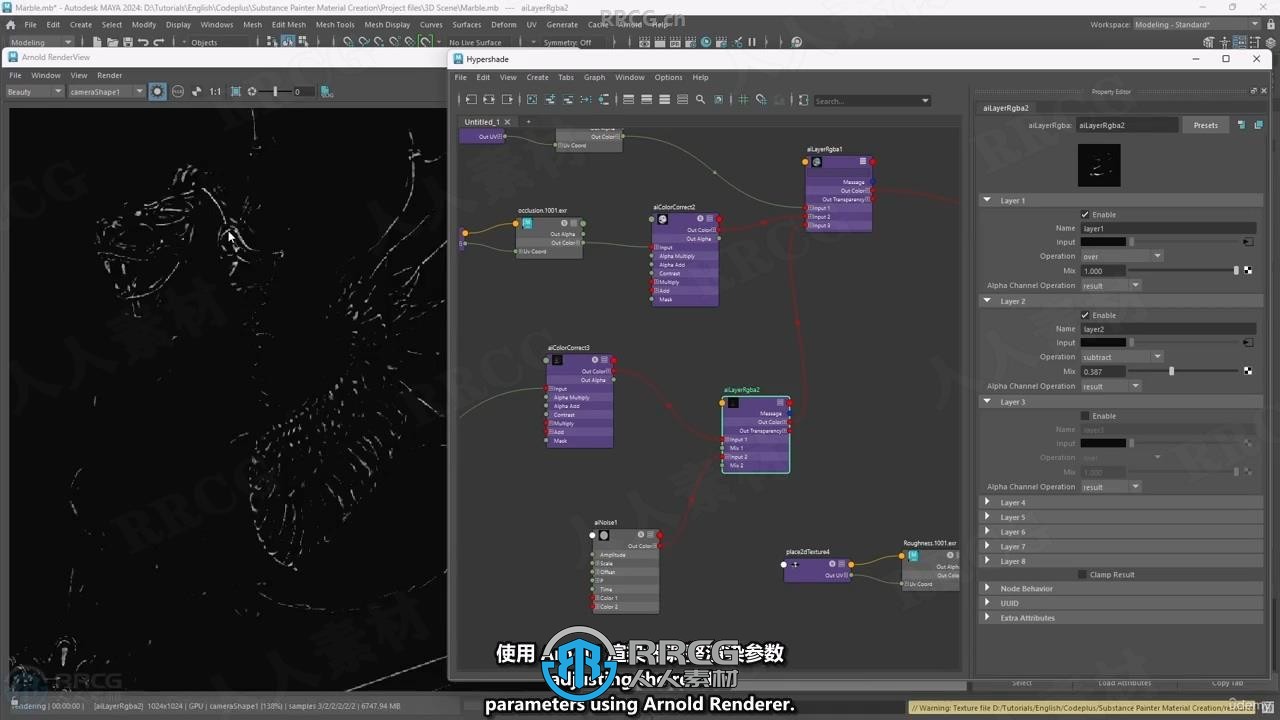Screen dimensions: 1280x720
Task: Click the Clear graph icon in Hypershade
Action: 532,100
